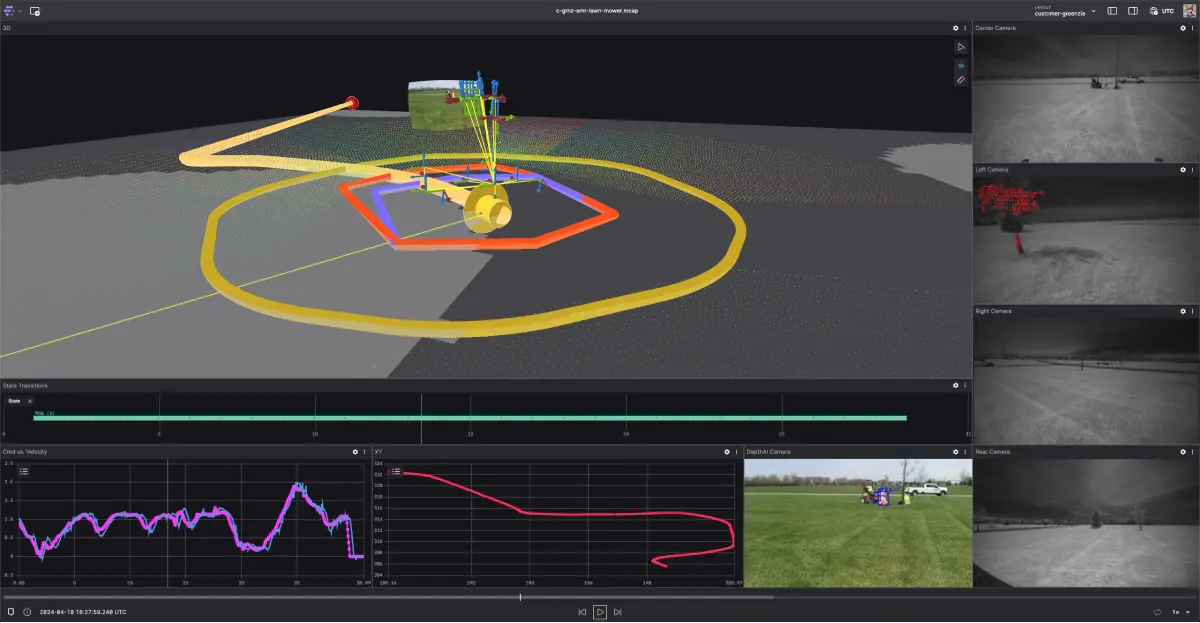Select the object pointer tool in 3D panel
The height and width of the screenshot is (623, 1200).
(x=961, y=47)
